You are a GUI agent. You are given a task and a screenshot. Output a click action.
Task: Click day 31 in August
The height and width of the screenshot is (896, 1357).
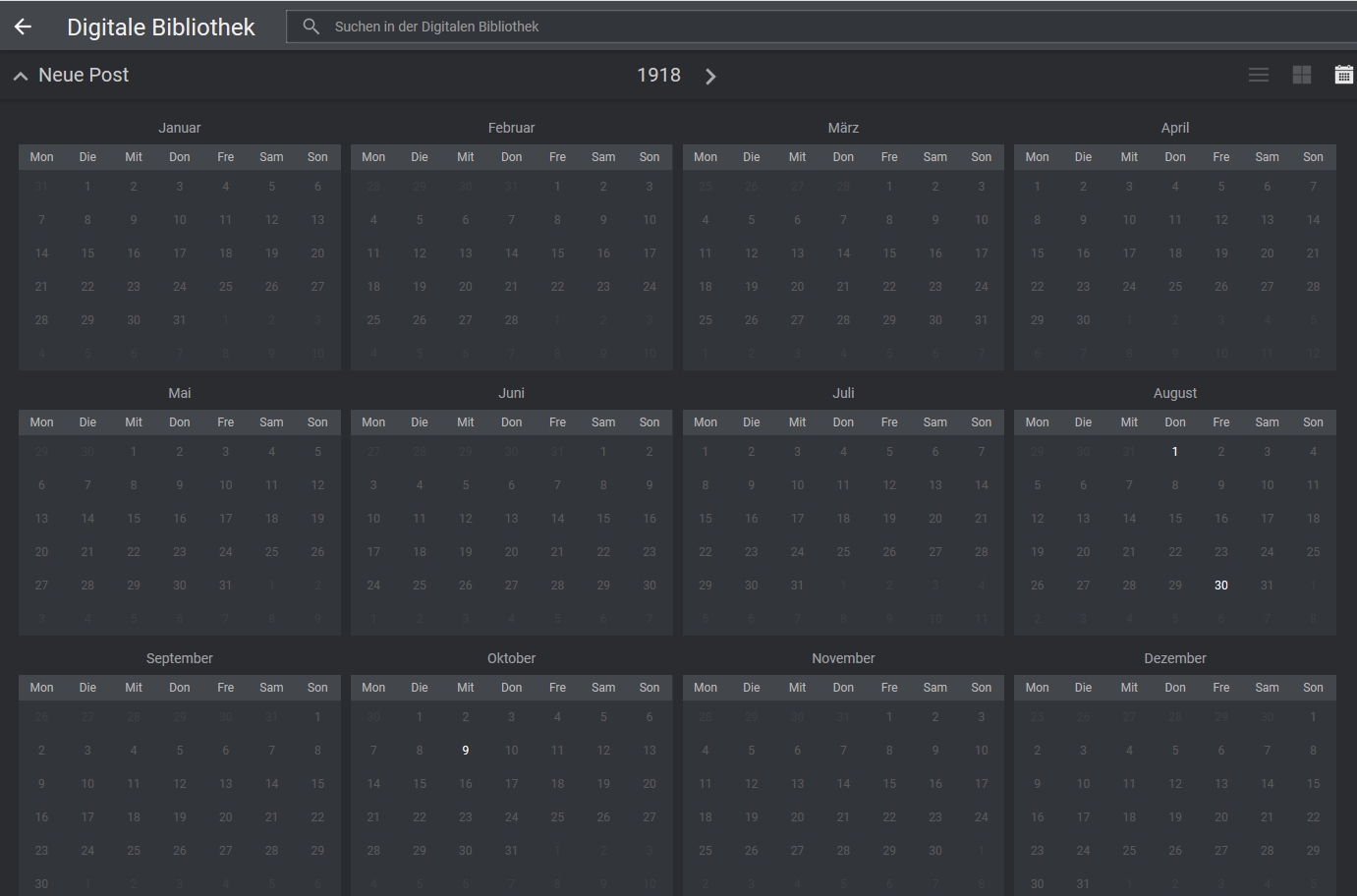pos(1268,586)
